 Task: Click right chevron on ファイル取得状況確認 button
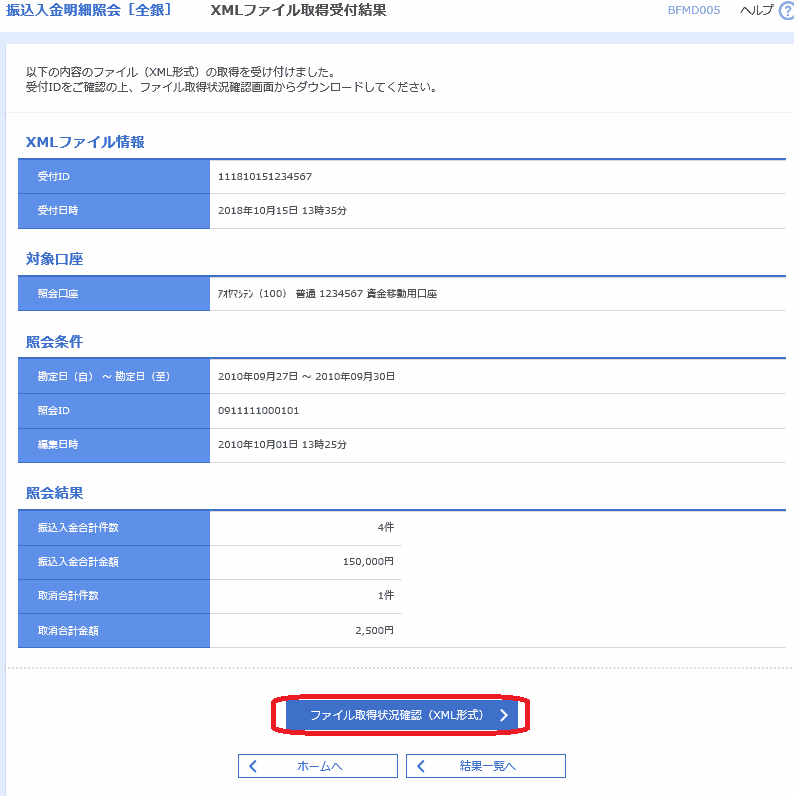pyautogui.click(x=504, y=715)
